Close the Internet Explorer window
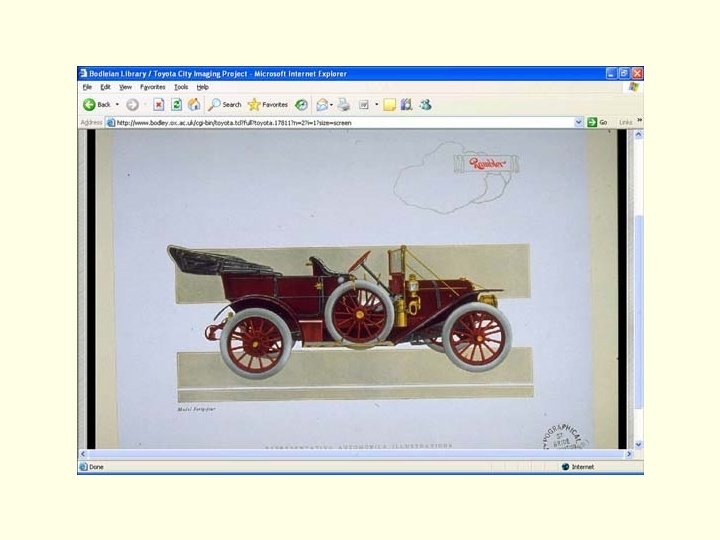 (x=637, y=73)
